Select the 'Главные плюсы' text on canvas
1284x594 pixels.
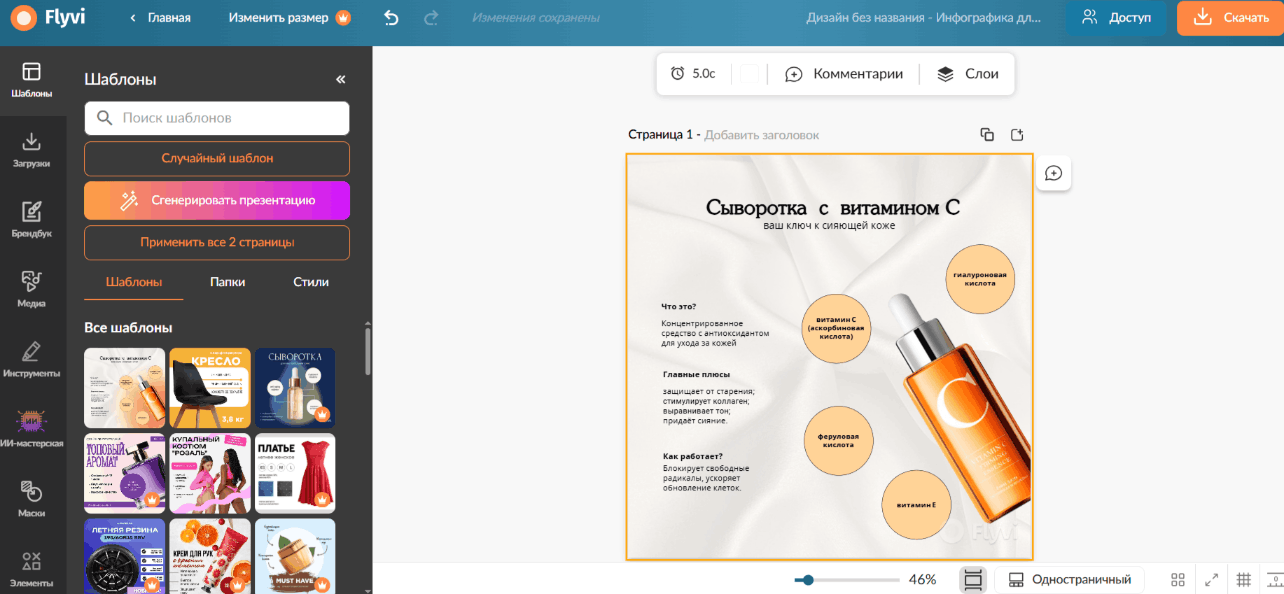pos(696,375)
